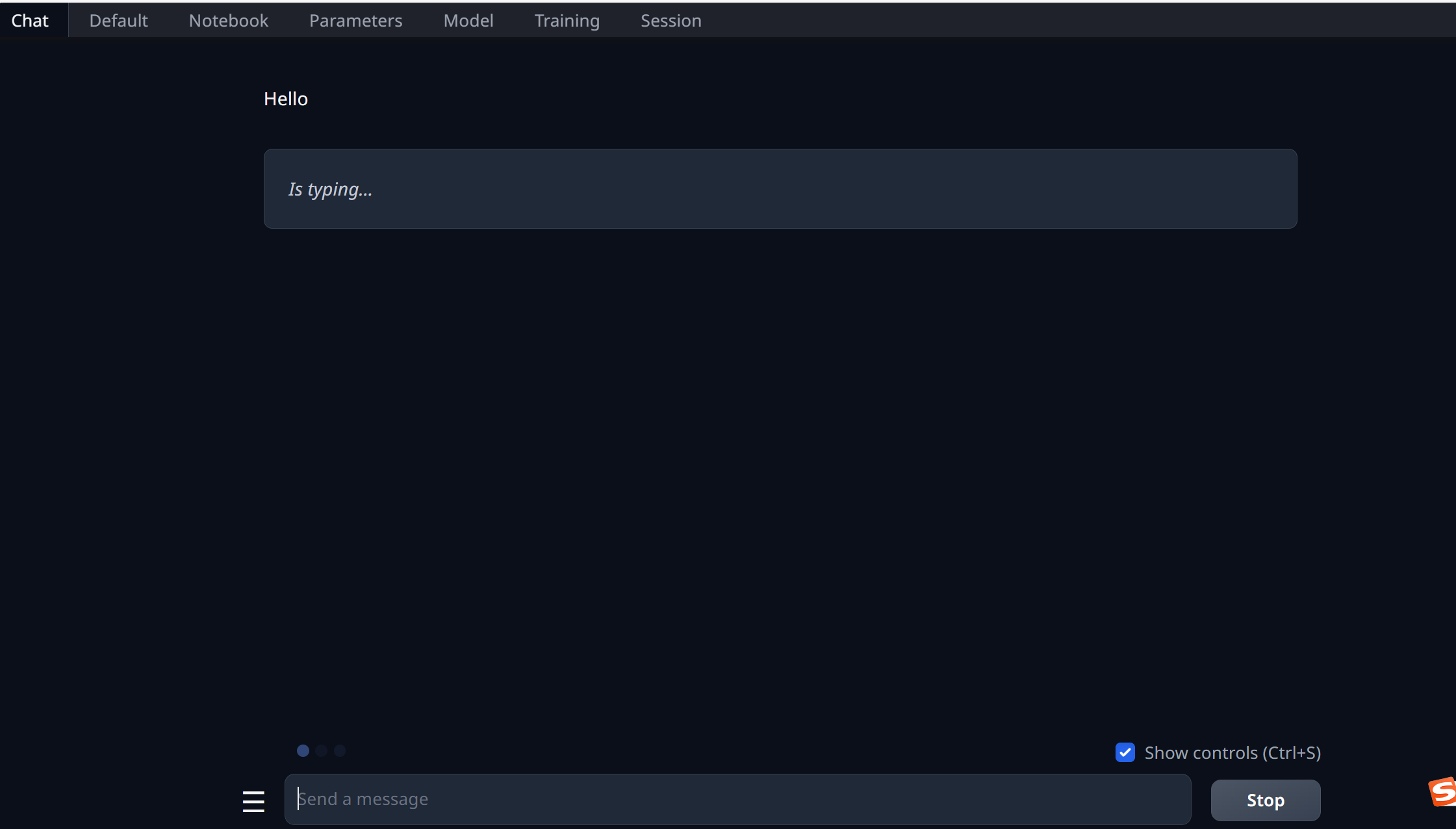The height and width of the screenshot is (829, 1456).
Task: Click the Show controls (Ctrl+S) label text
Action: pyautogui.click(x=1232, y=752)
